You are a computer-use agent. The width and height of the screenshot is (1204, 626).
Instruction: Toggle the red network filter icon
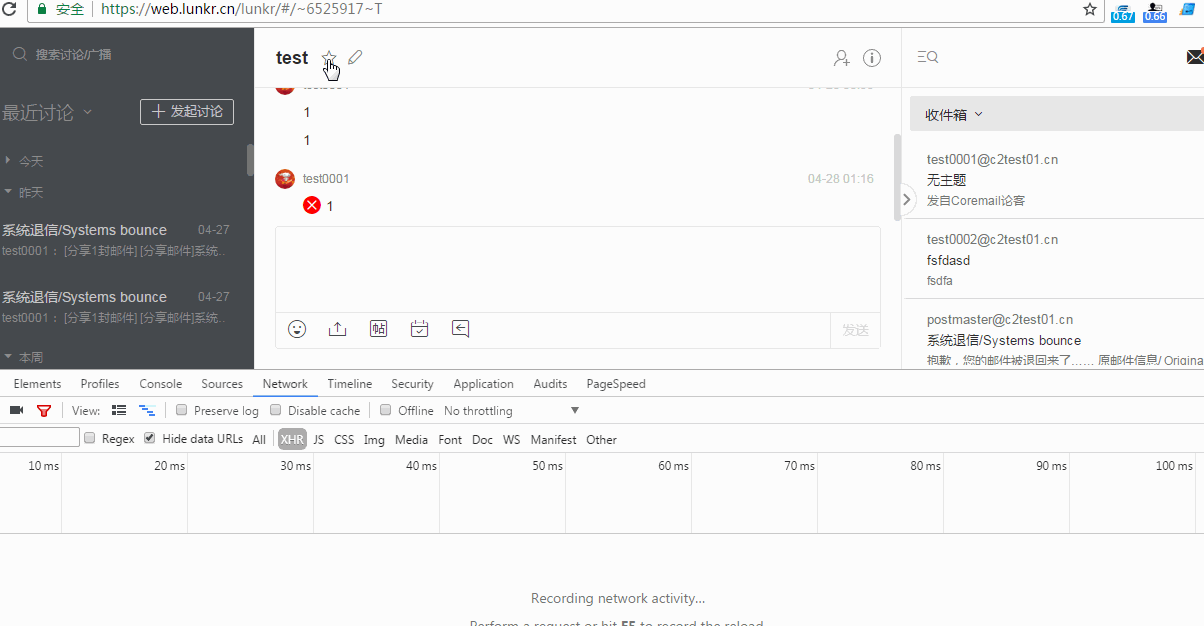click(44, 411)
